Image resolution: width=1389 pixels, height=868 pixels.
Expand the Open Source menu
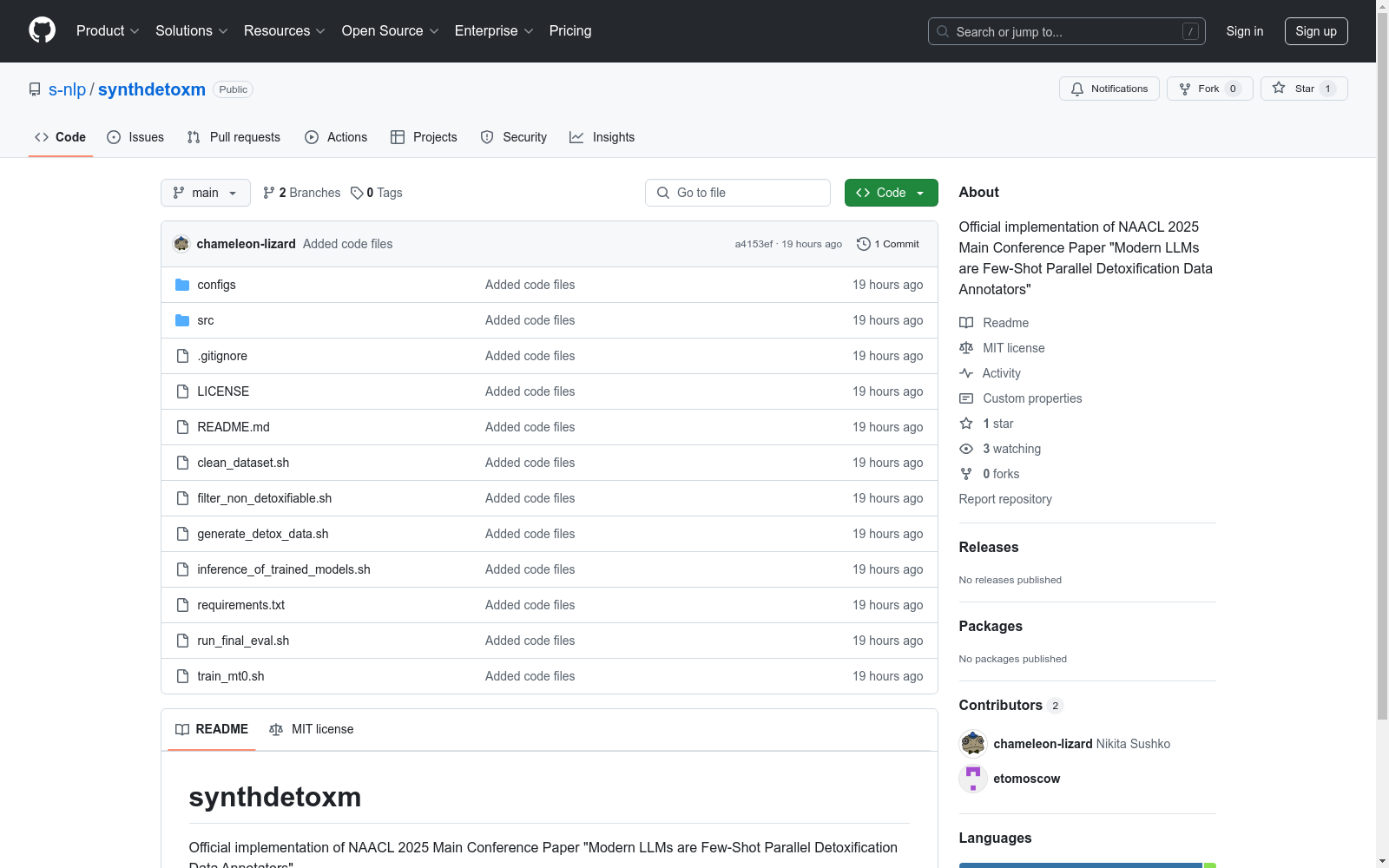click(391, 30)
